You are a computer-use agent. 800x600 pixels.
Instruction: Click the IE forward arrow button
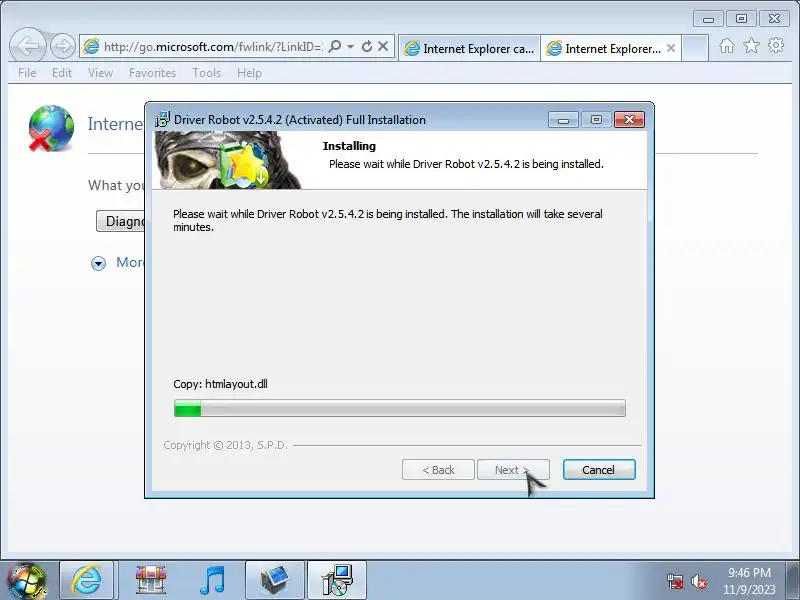coord(63,47)
